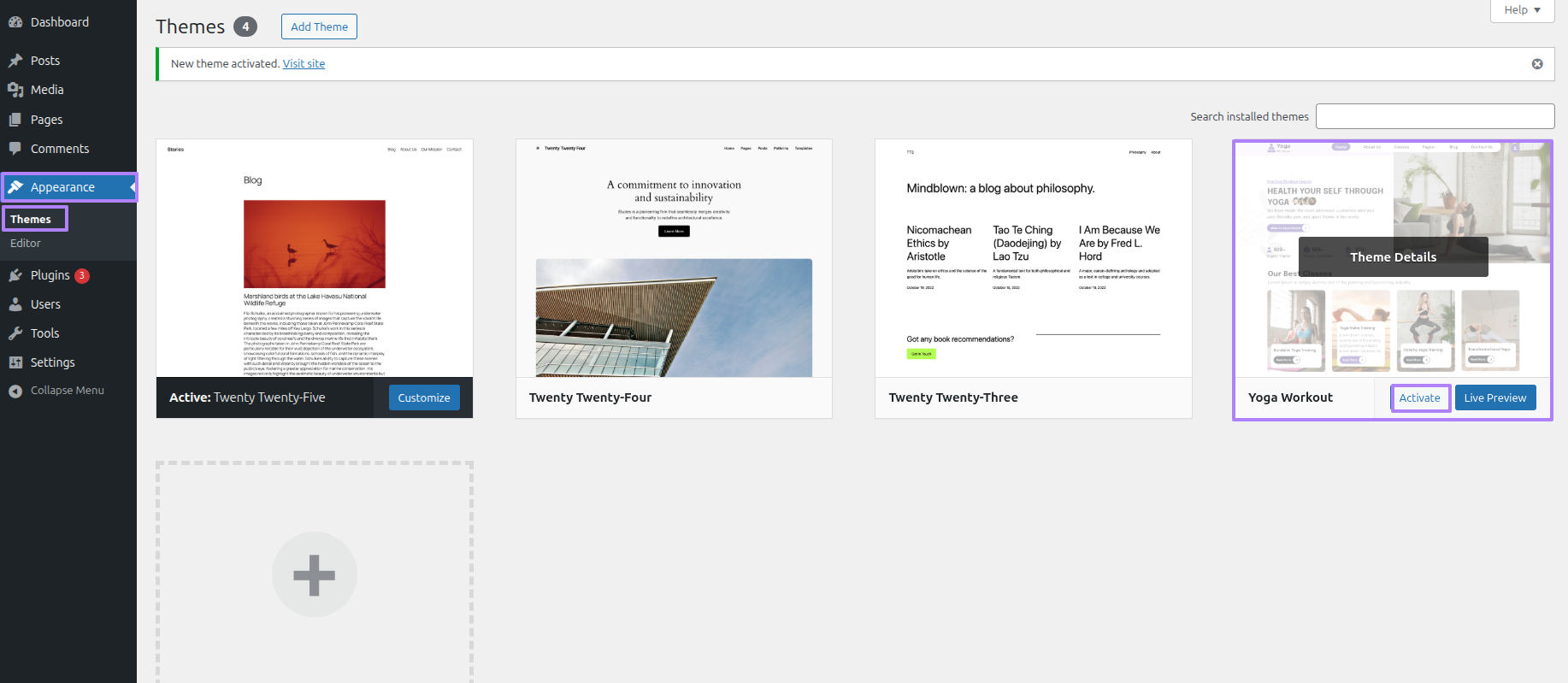Click the Tools wrench icon

pyautogui.click(x=15, y=333)
